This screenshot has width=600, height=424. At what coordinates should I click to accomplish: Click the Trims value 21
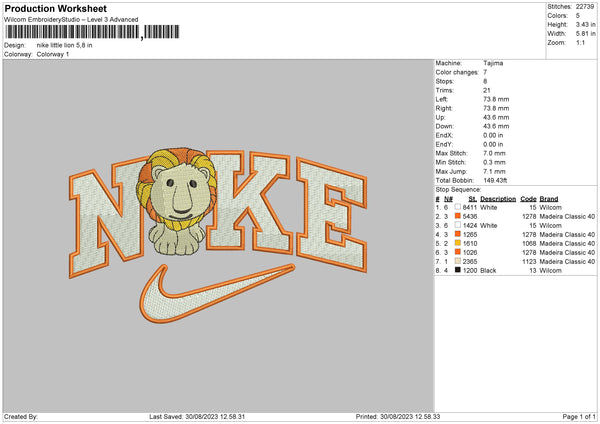click(x=487, y=90)
